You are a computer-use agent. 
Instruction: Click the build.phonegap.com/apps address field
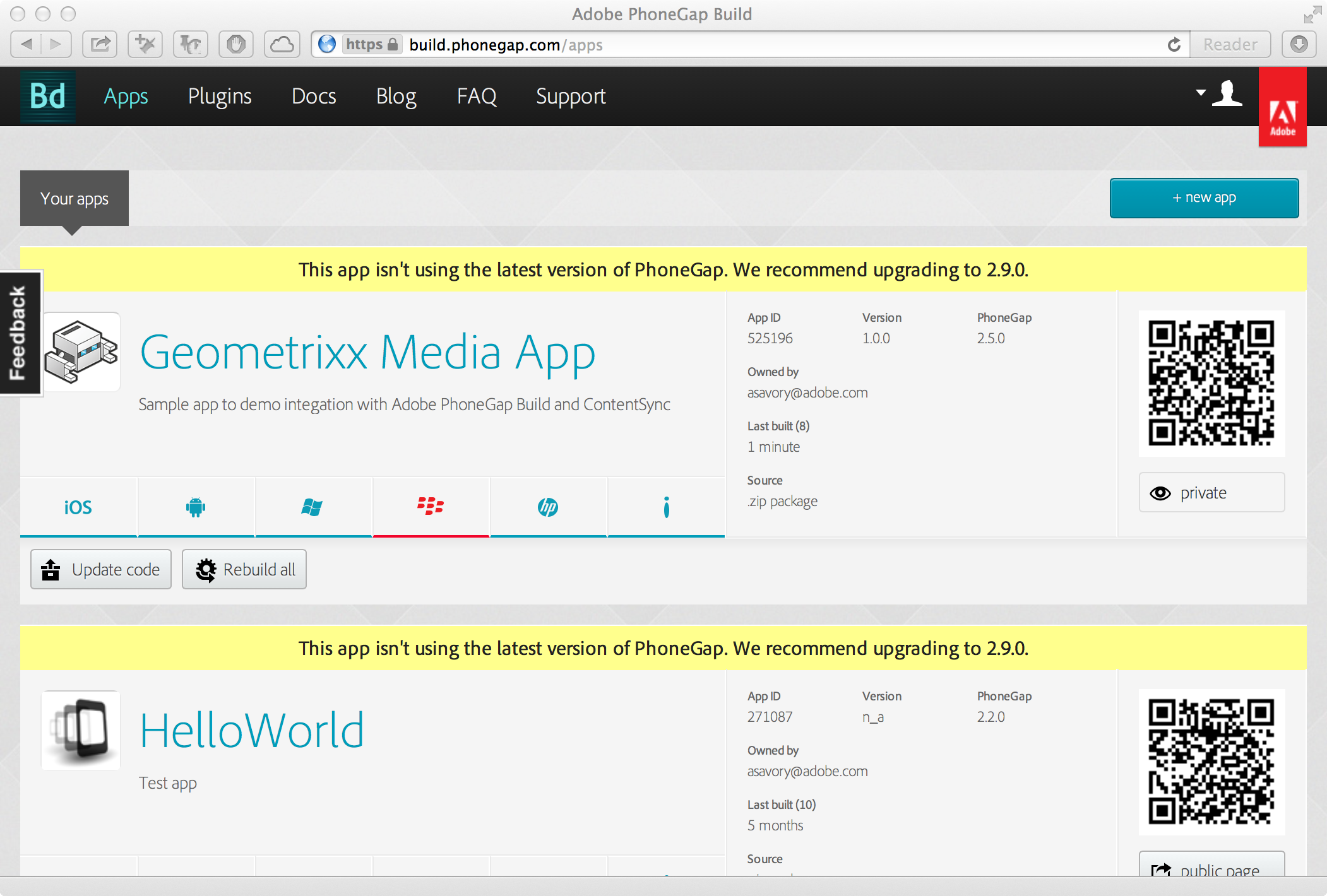coord(751,44)
